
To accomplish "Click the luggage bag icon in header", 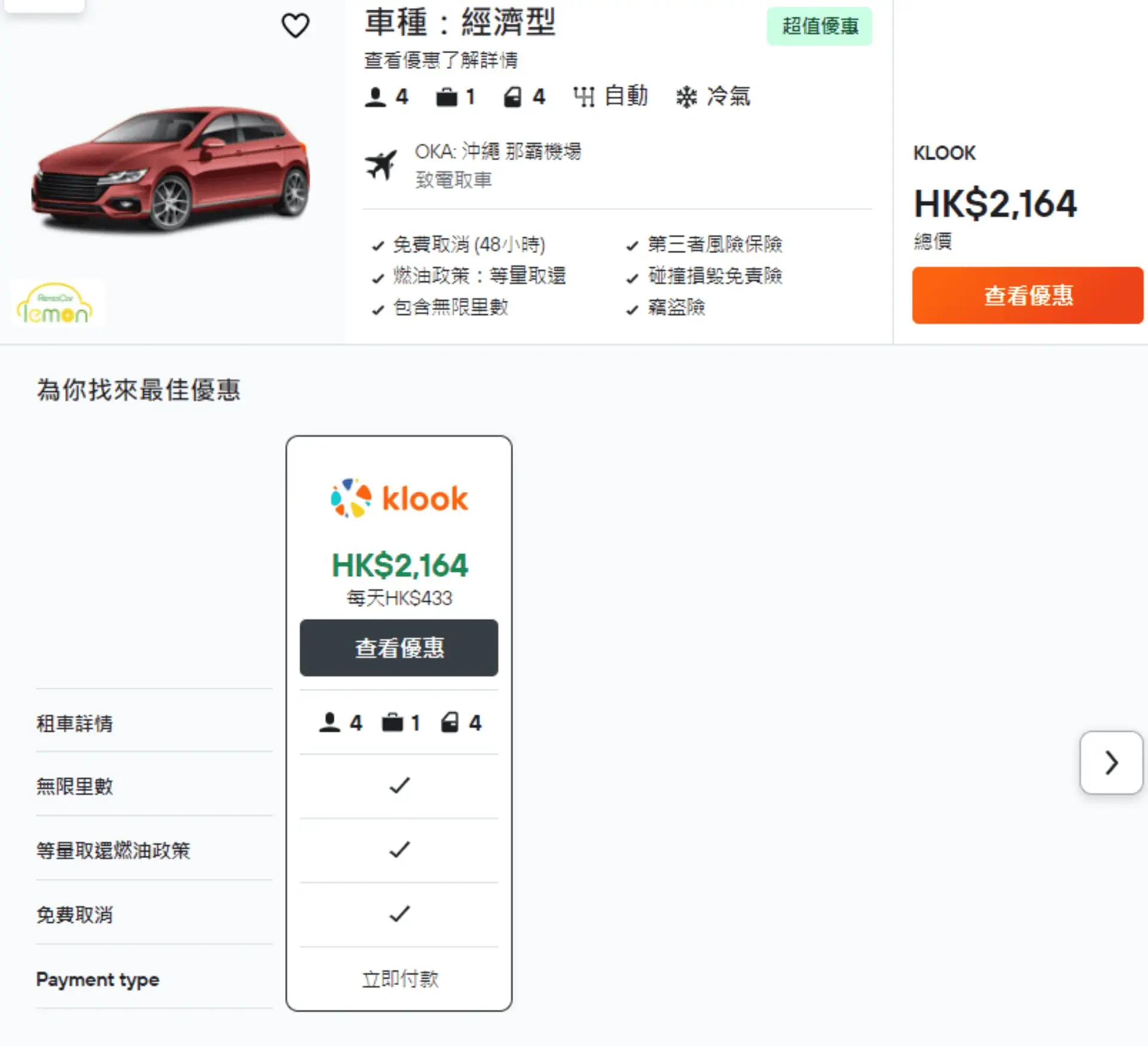I will coord(447,97).
